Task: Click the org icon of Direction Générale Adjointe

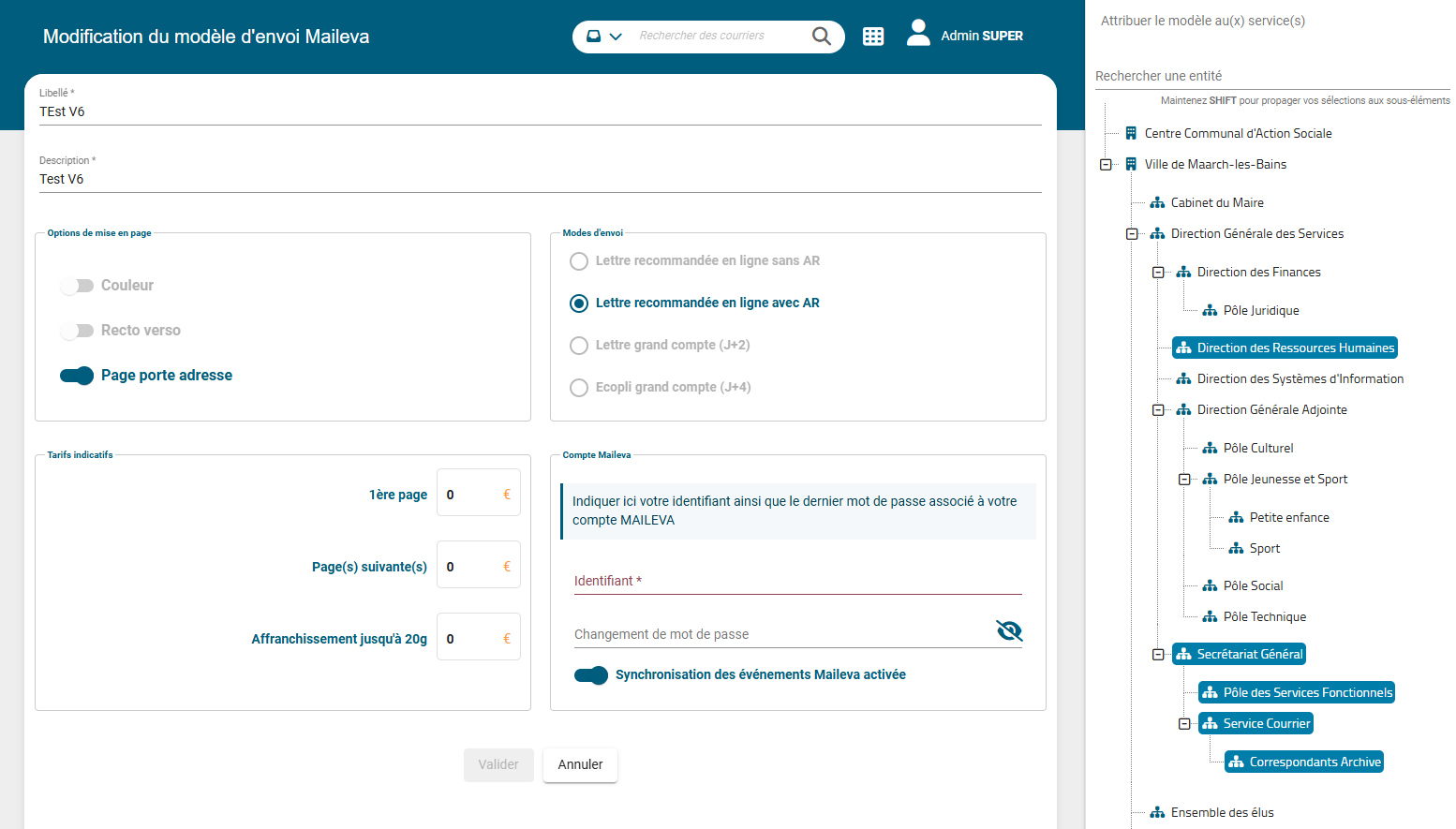Action: [1183, 409]
